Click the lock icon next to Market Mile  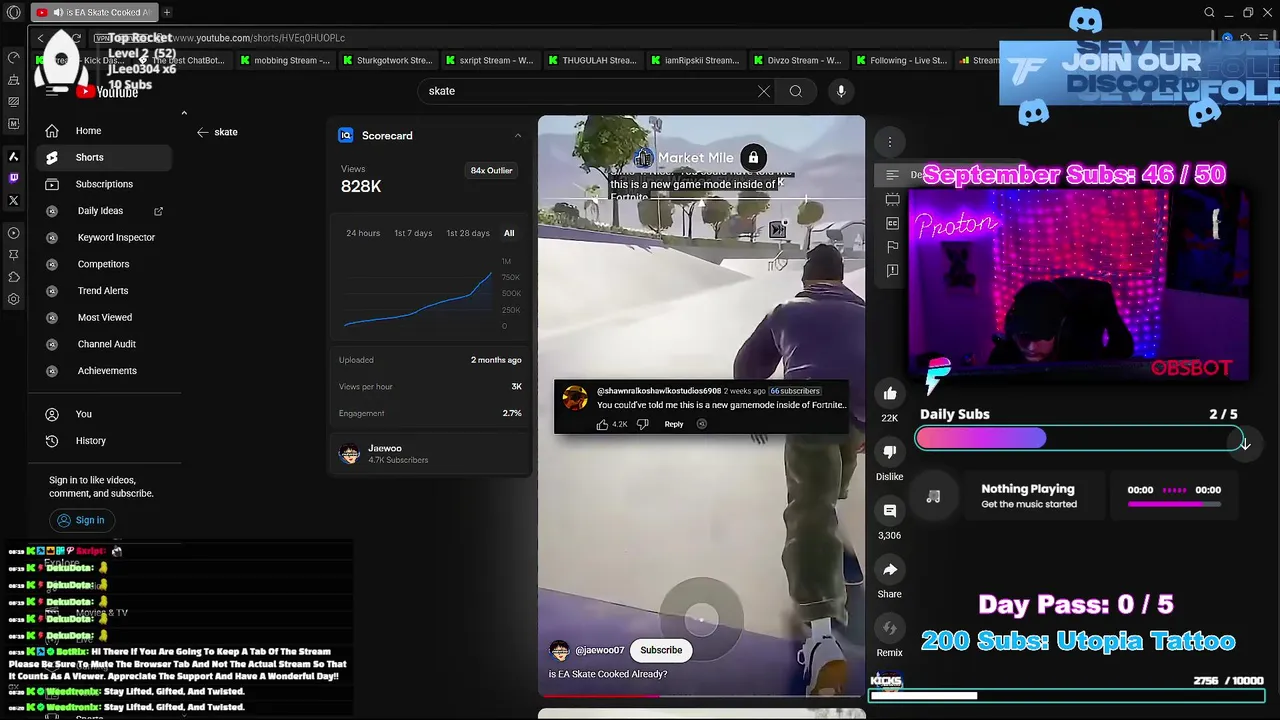(x=753, y=157)
